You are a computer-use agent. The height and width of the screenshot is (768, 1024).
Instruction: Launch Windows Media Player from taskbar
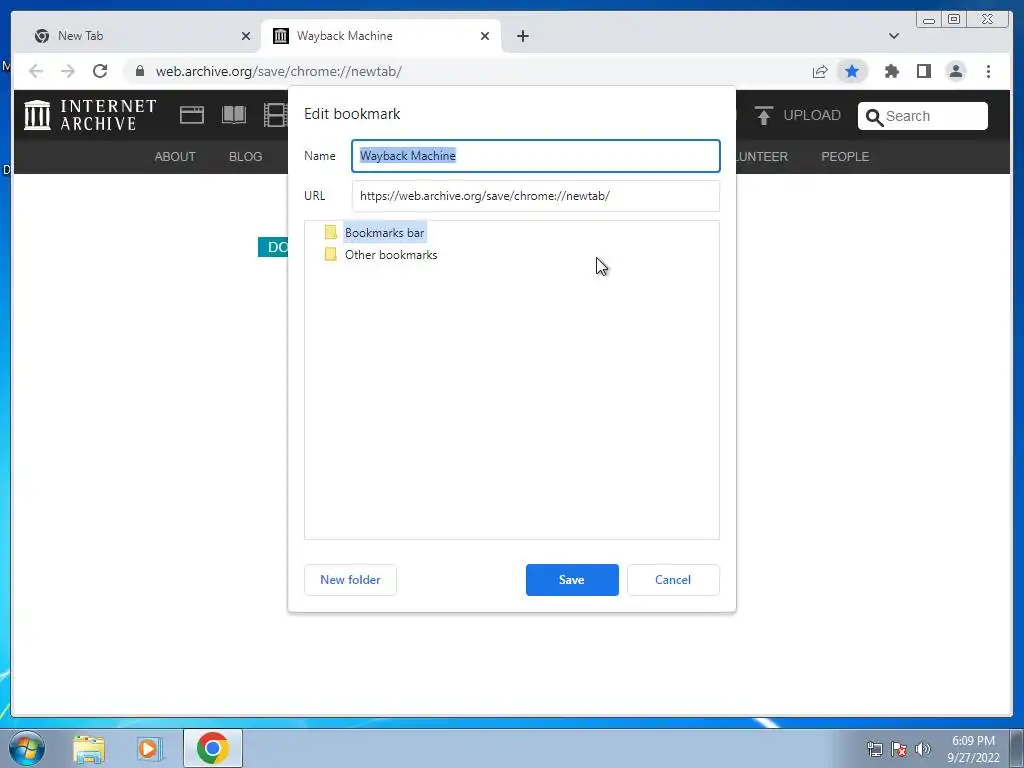pyautogui.click(x=148, y=749)
